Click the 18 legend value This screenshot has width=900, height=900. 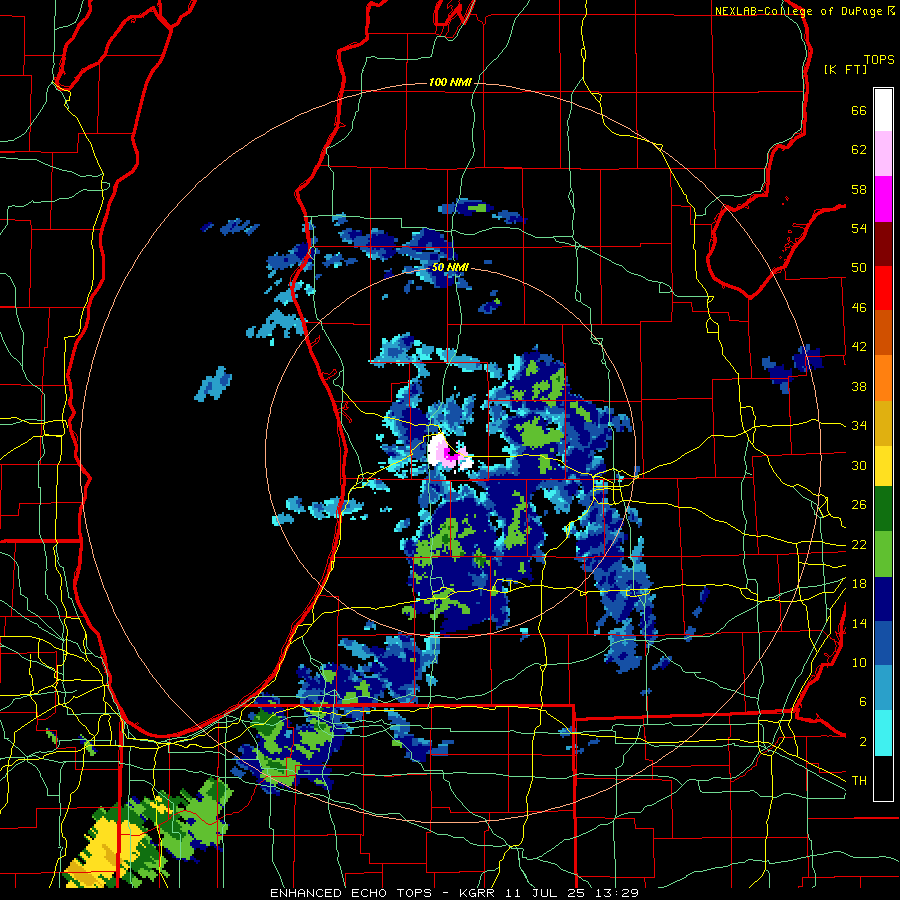pyautogui.click(x=859, y=584)
